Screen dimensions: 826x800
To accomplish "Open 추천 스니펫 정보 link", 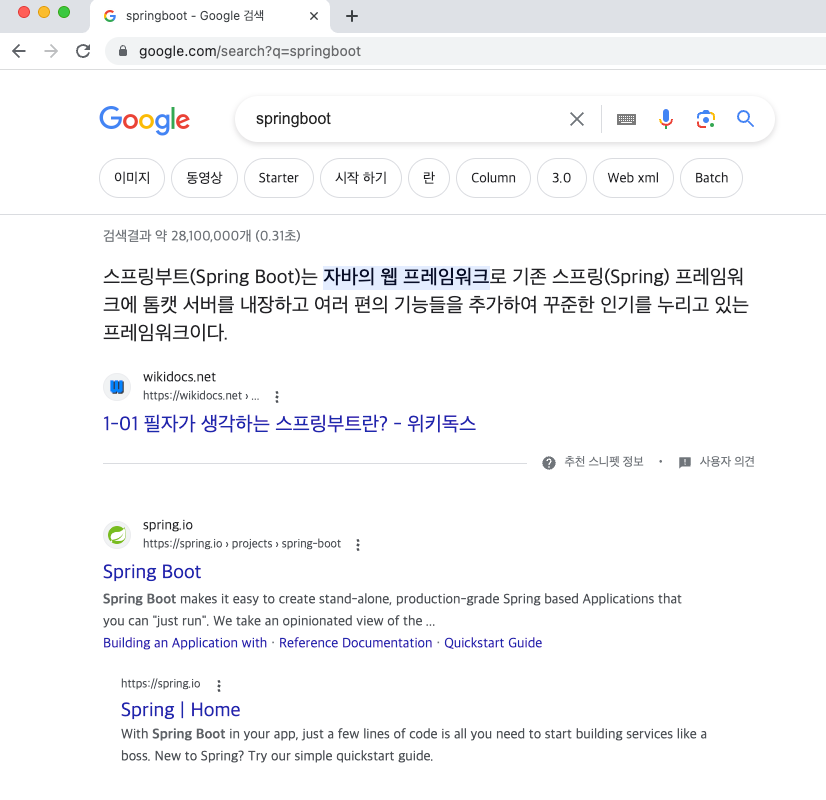I will tap(604, 462).
